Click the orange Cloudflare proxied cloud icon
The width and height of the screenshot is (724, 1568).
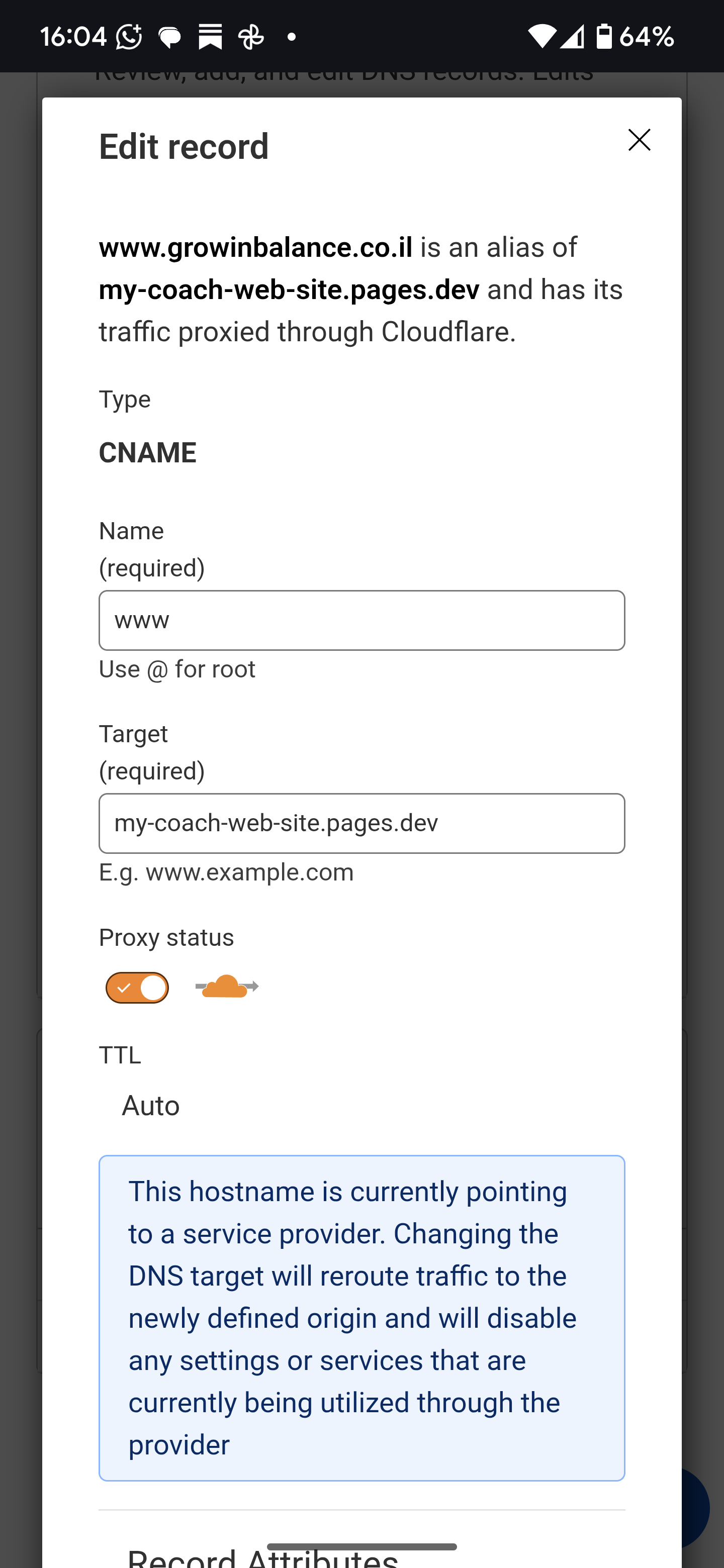coord(227,987)
